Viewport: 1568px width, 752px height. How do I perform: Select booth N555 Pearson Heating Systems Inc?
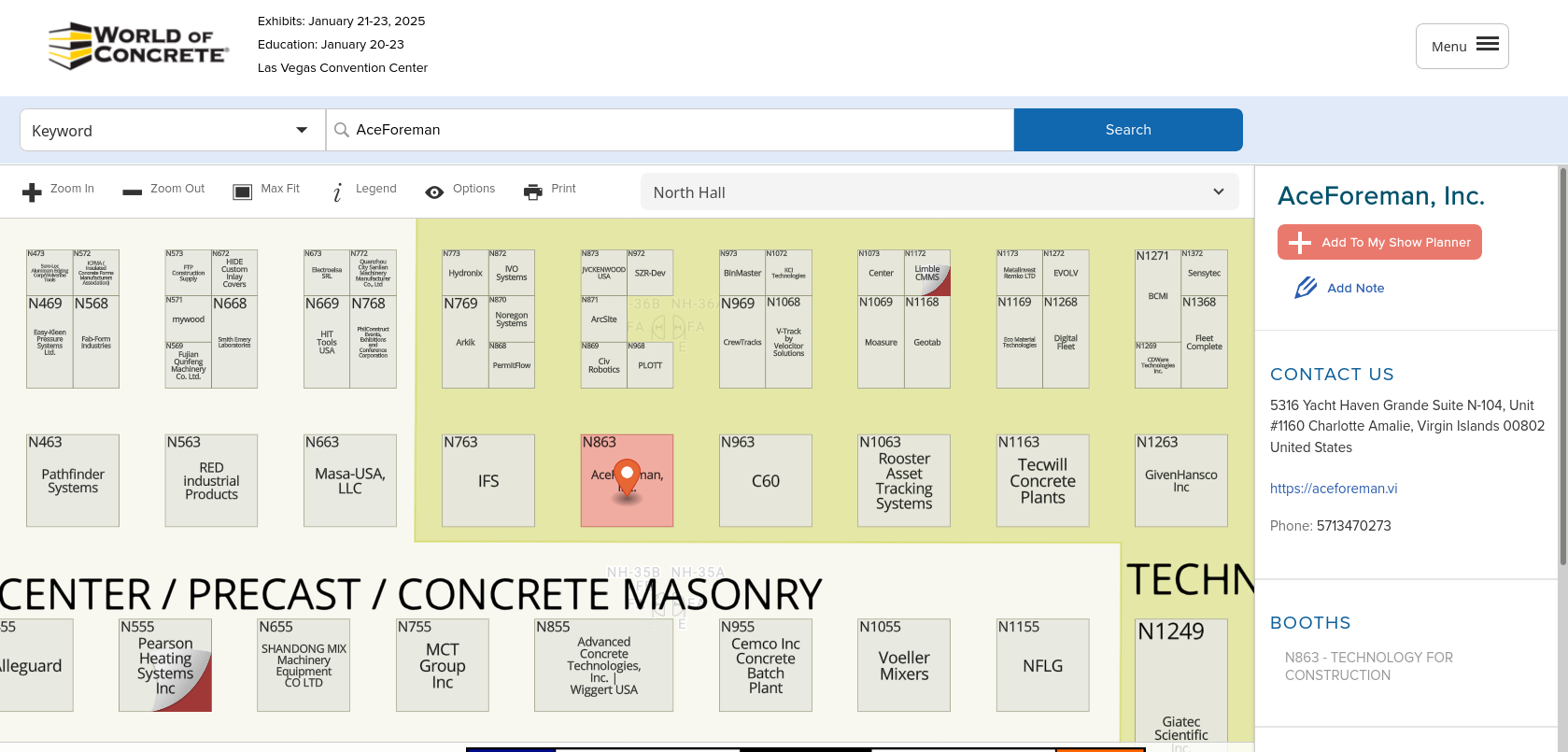coord(165,665)
